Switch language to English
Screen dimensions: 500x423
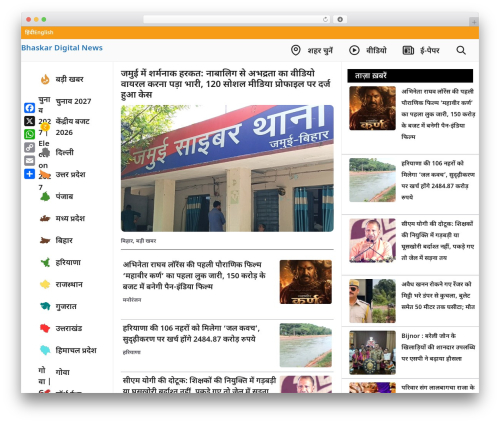(44, 32)
